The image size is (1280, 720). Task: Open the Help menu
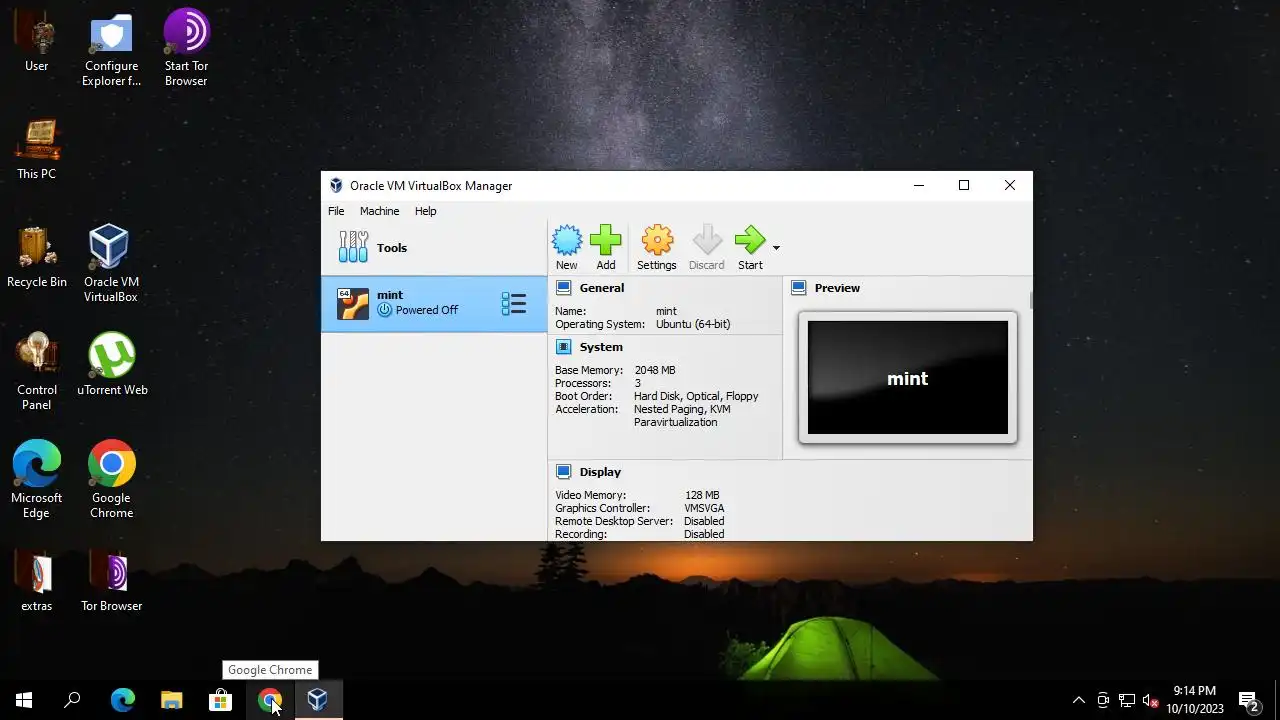(426, 211)
